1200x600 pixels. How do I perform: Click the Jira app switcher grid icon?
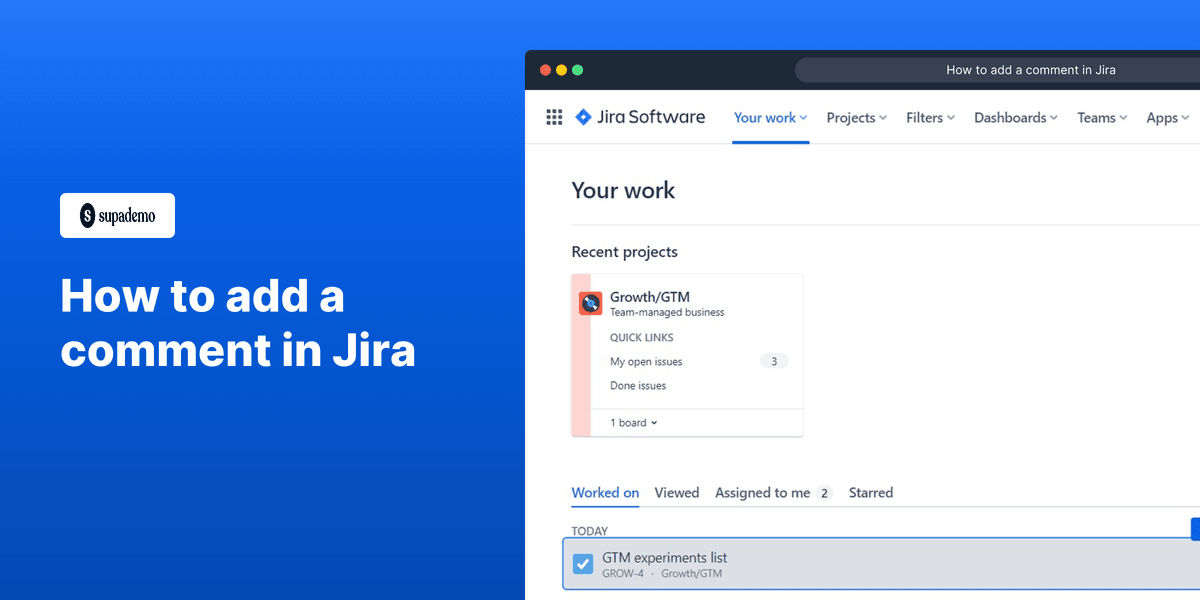pyautogui.click(x=554, y=117)
